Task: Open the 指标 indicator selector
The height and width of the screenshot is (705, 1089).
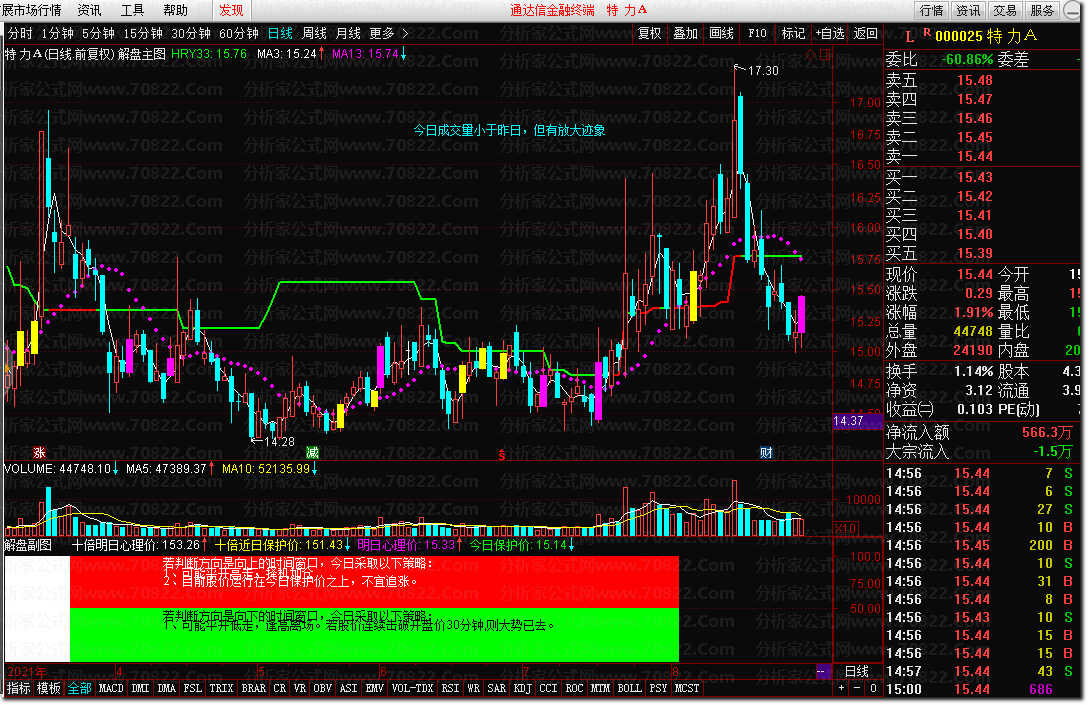Action: tap(19, 688)
